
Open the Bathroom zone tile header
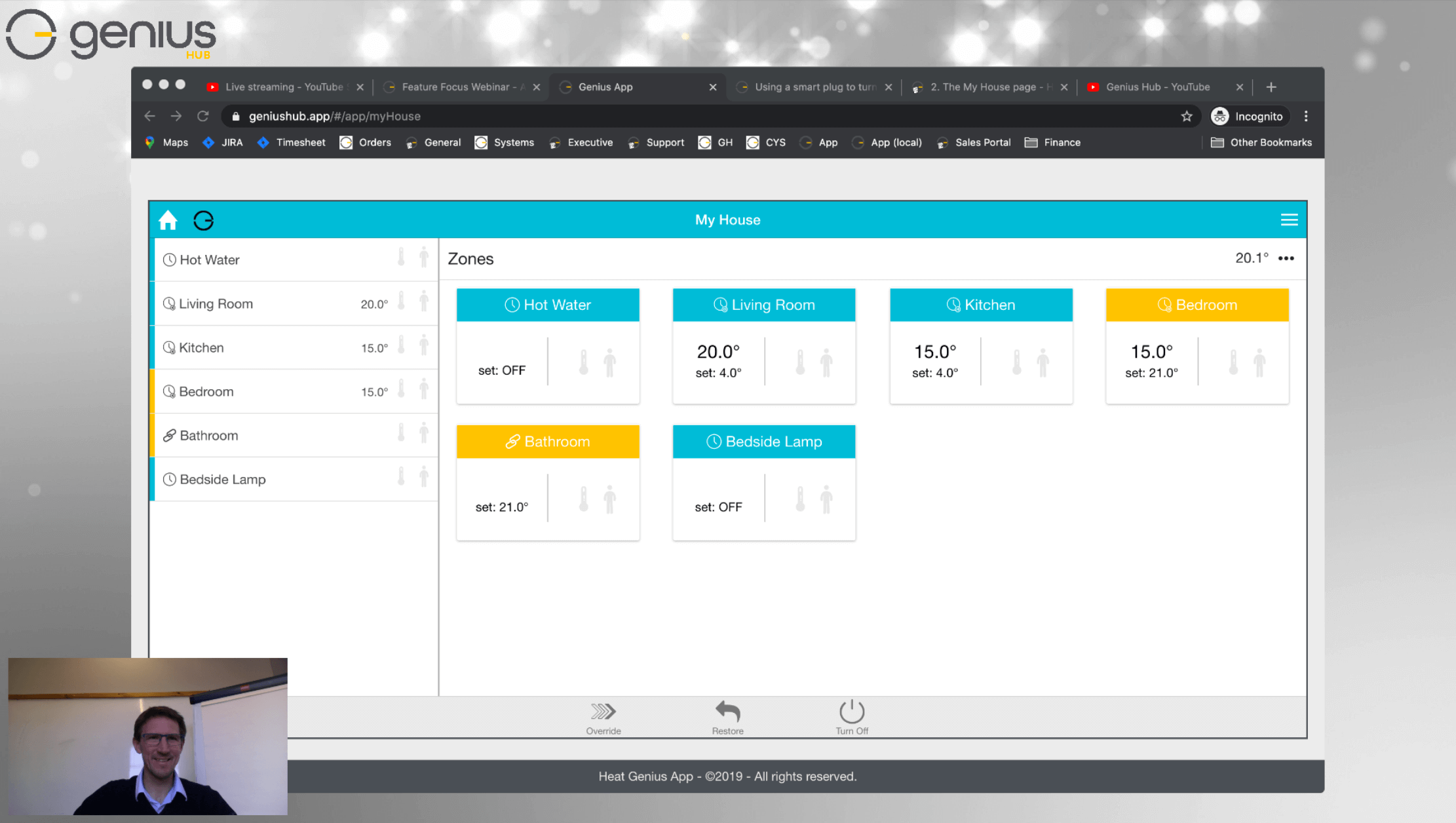pyautogui.click(x=548, y=442)
